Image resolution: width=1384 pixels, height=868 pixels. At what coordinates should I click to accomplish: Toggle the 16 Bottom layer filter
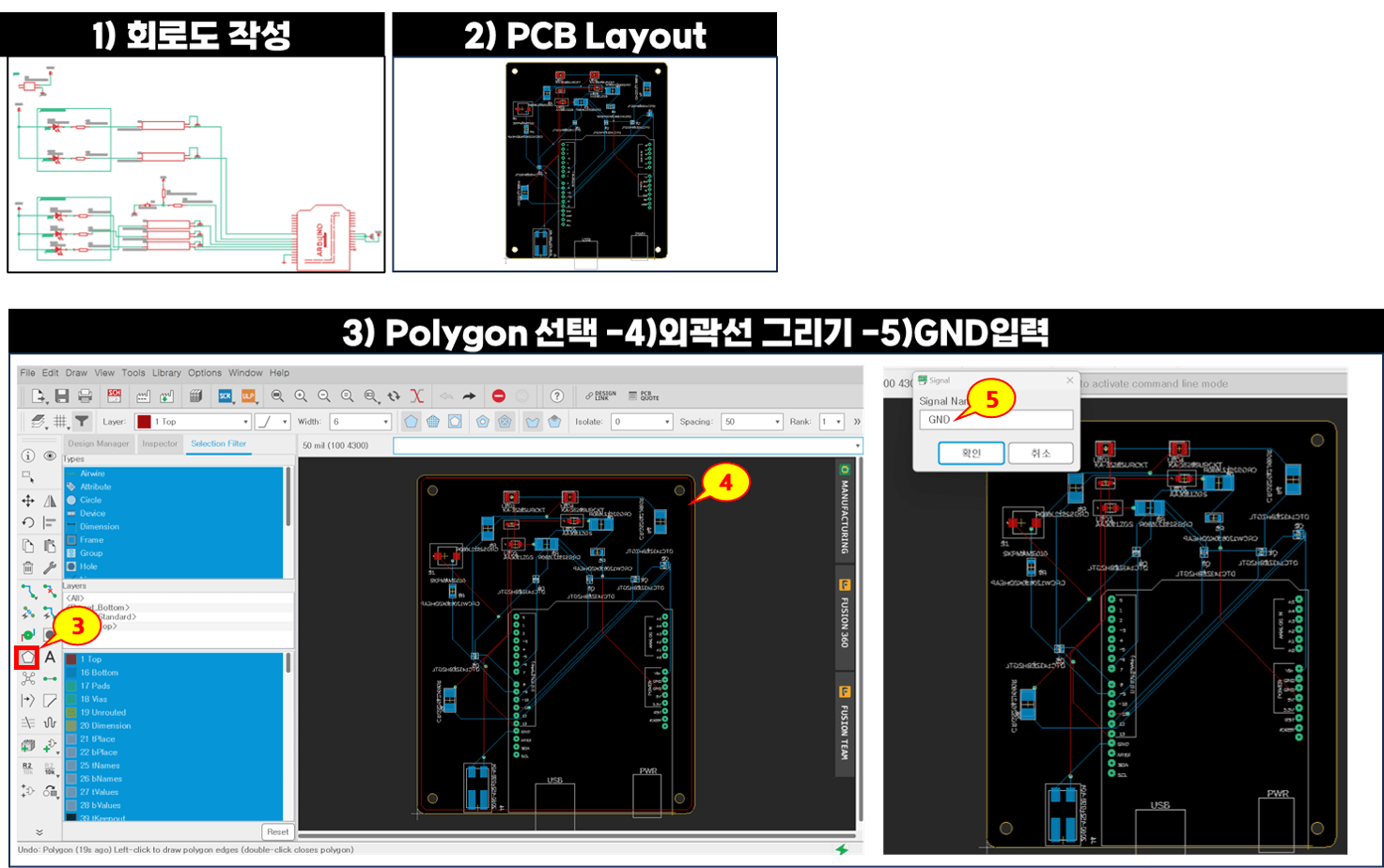point(99,673)
